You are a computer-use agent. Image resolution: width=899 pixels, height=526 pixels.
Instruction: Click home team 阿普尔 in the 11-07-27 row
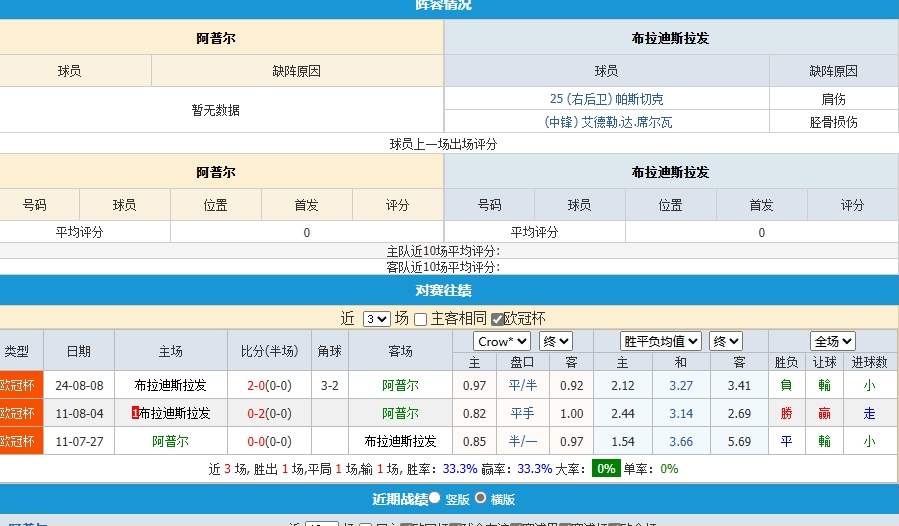point(170,441)
